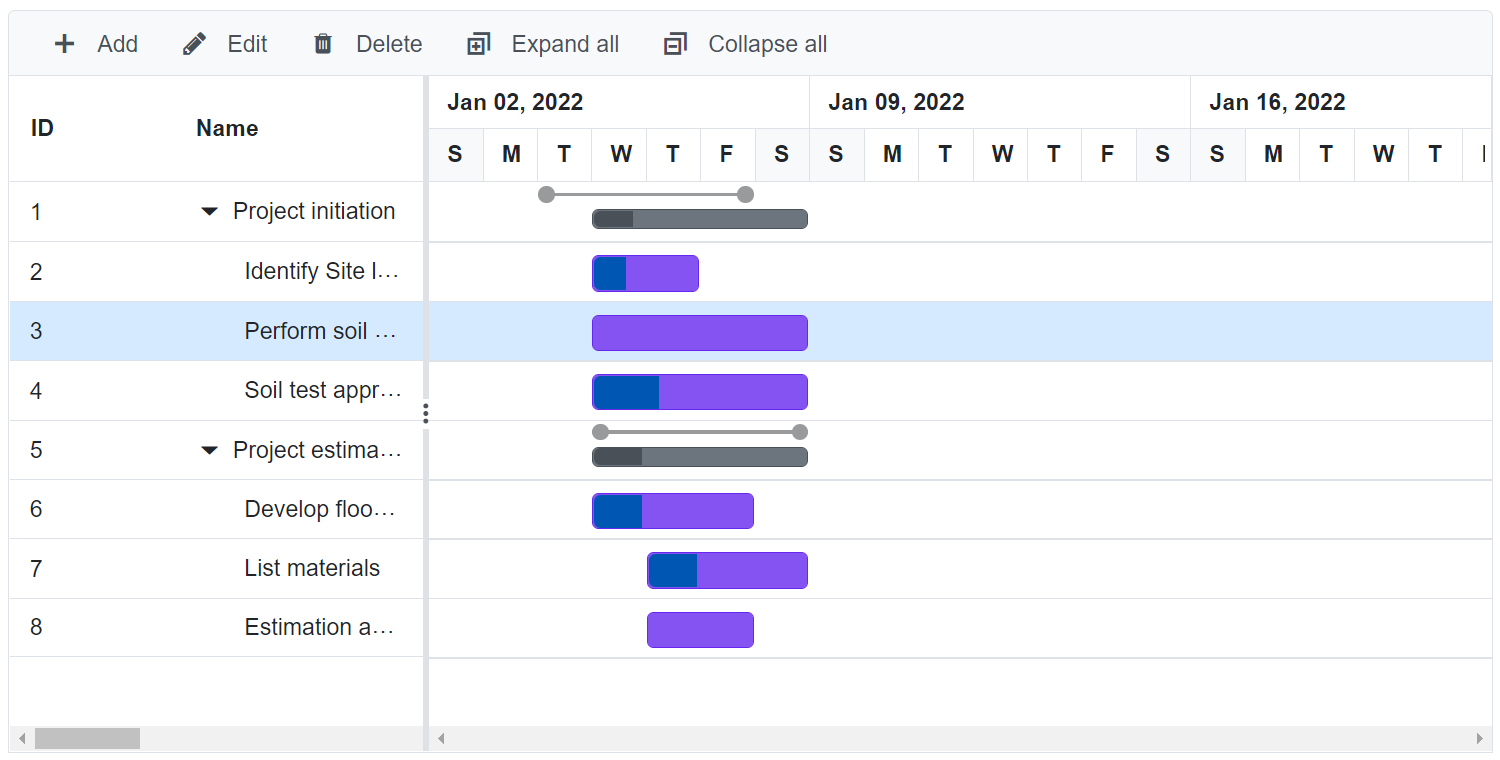
Task: Click the Collapse all icon
Action: tap(676, 44)
